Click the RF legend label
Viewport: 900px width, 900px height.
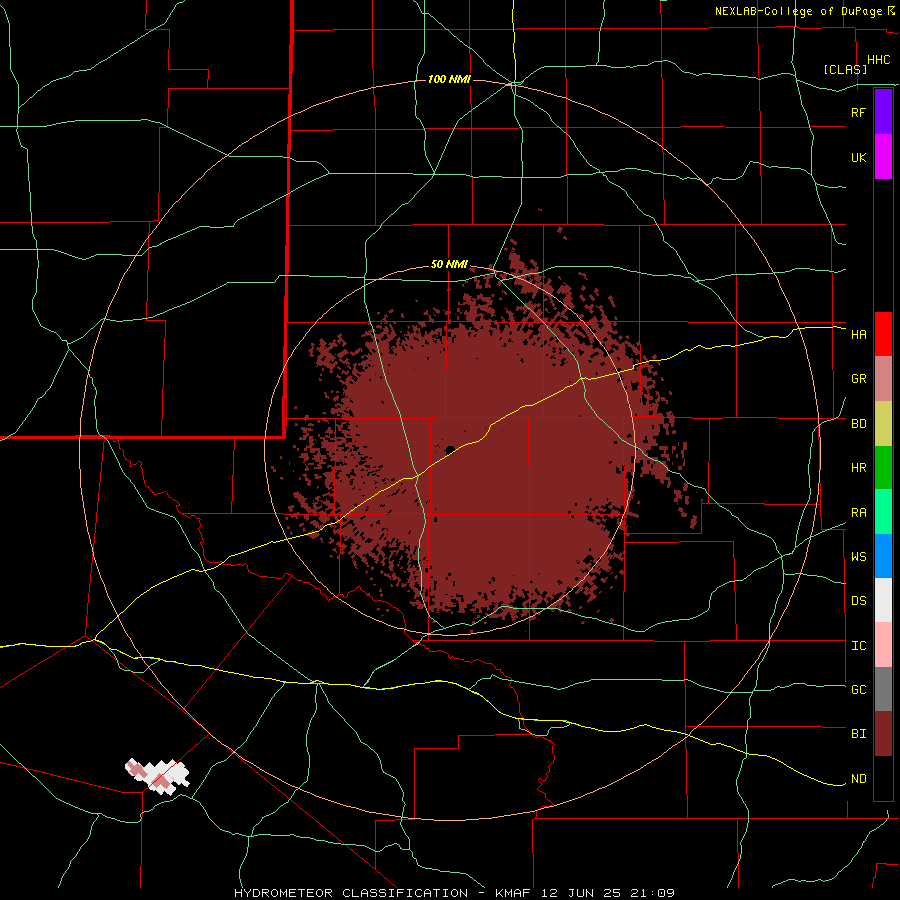click(x=858, y=112)
